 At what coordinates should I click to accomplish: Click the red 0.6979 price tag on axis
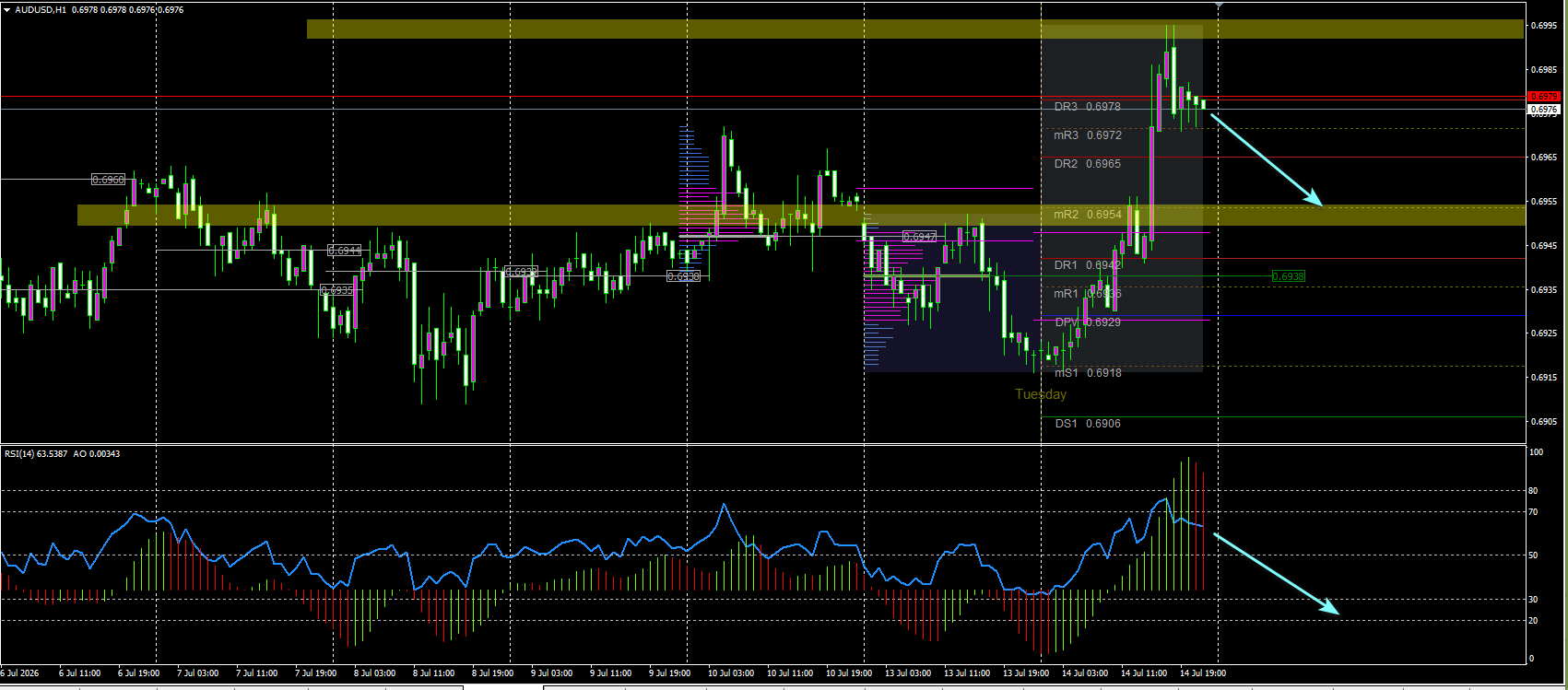pos(1543,97)
